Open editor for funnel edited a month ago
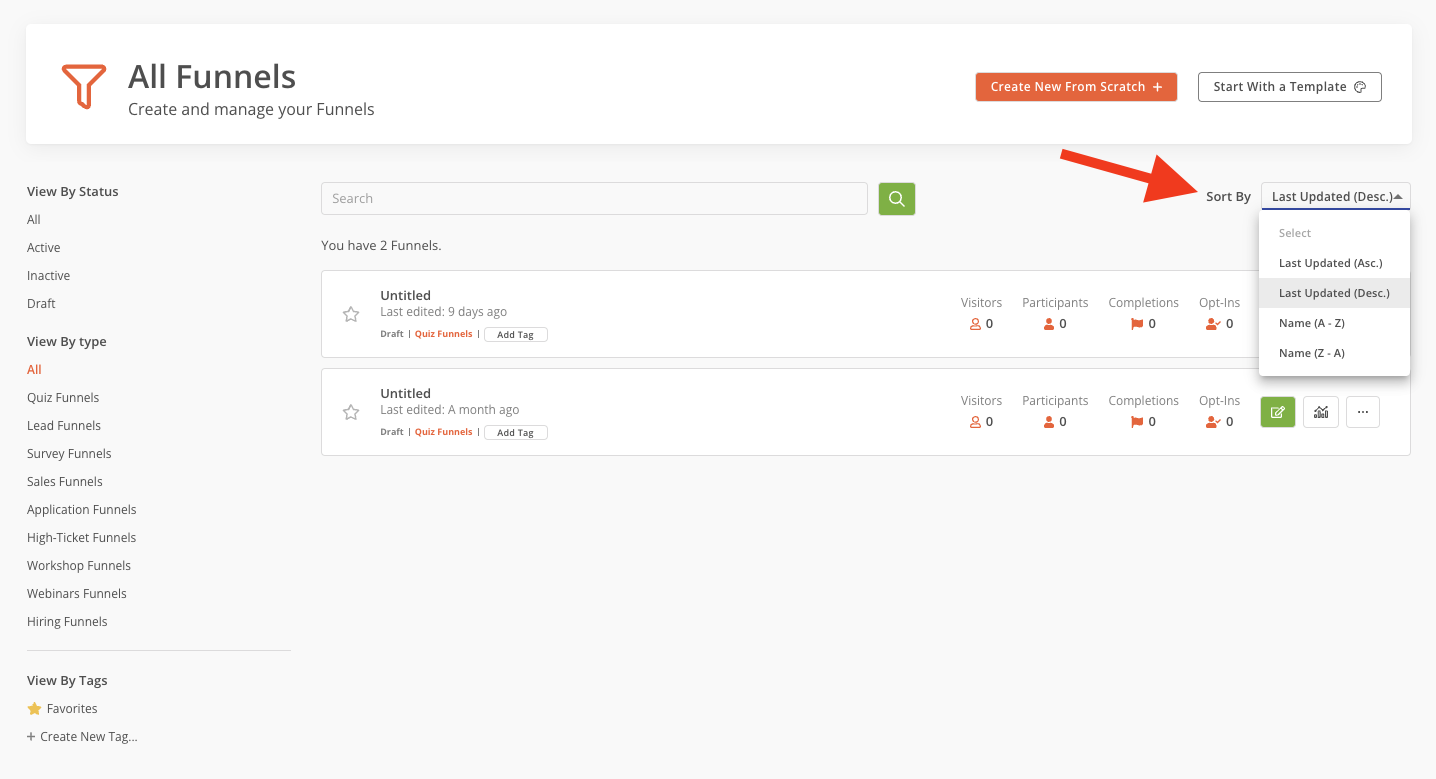Viewport: 1436px width, 779px height. coord(1278,412)
